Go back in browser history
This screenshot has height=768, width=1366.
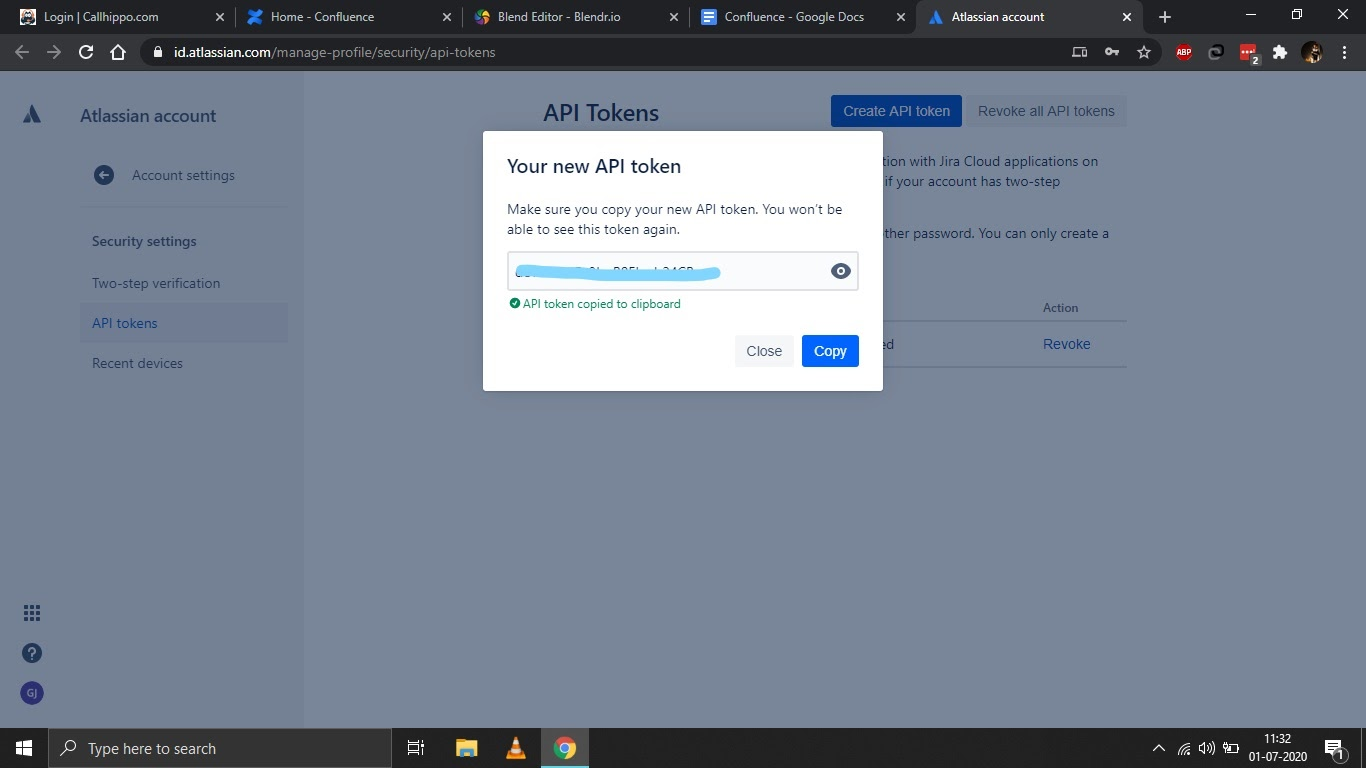click(23, 52)
